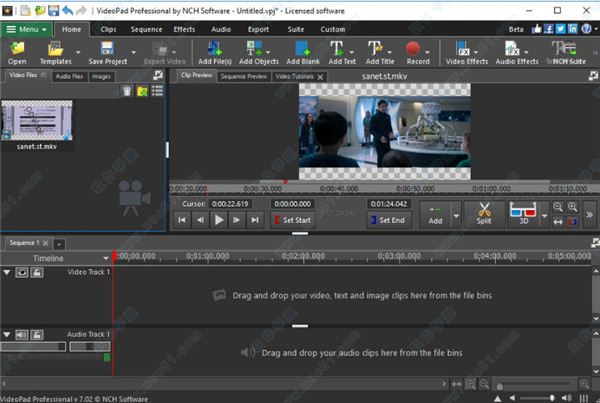This screenshot has width=600, height=403.
Task: Add media with the Add File(s) icon
Action: pyautogui.click(x=215, y=52)
